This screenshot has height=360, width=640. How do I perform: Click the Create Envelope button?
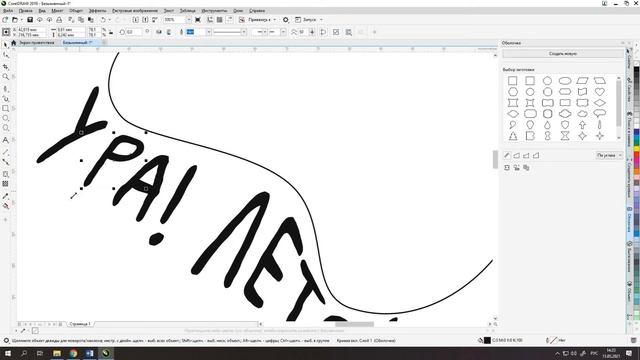[562, 53]
